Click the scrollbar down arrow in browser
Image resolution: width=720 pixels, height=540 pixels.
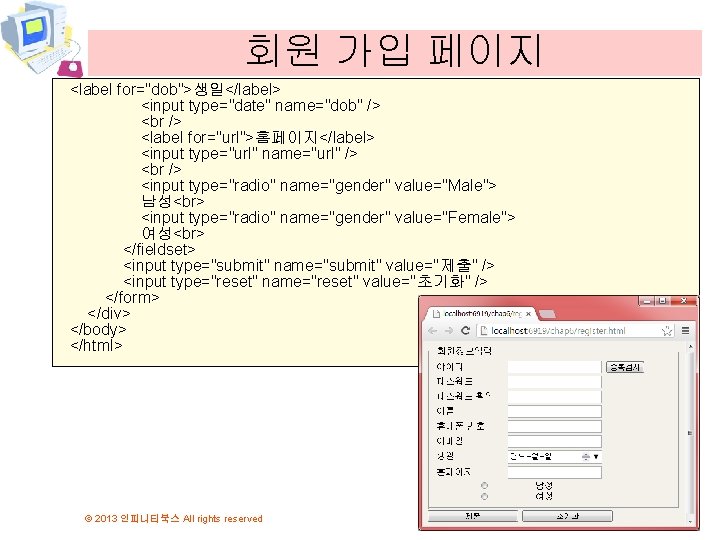[690, 522]
